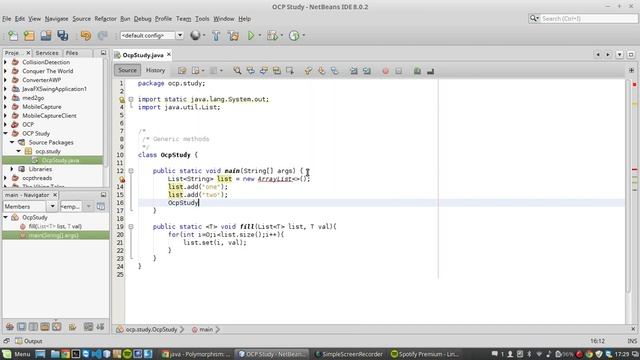Toggle Fully Qualified Names in Navigator
This screenshot has width=640, height=360.
pos(72,327)
